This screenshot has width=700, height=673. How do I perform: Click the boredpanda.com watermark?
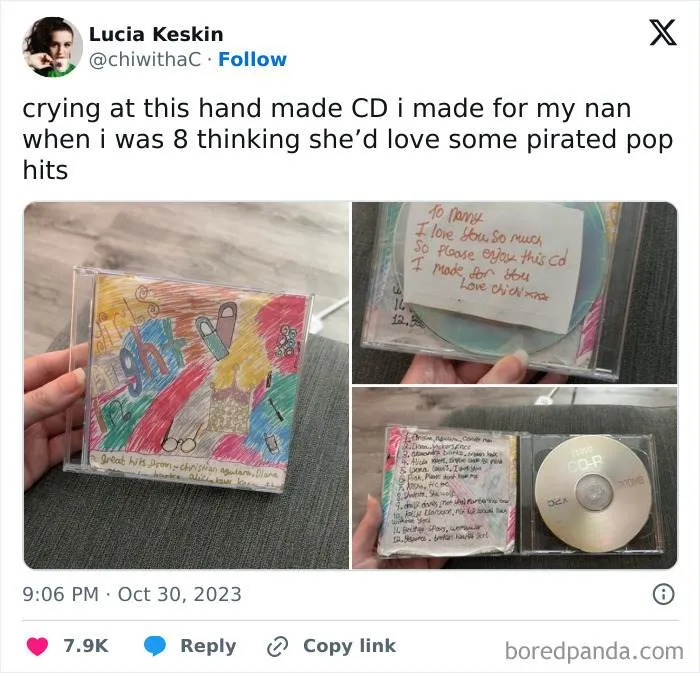click(594, 651)
